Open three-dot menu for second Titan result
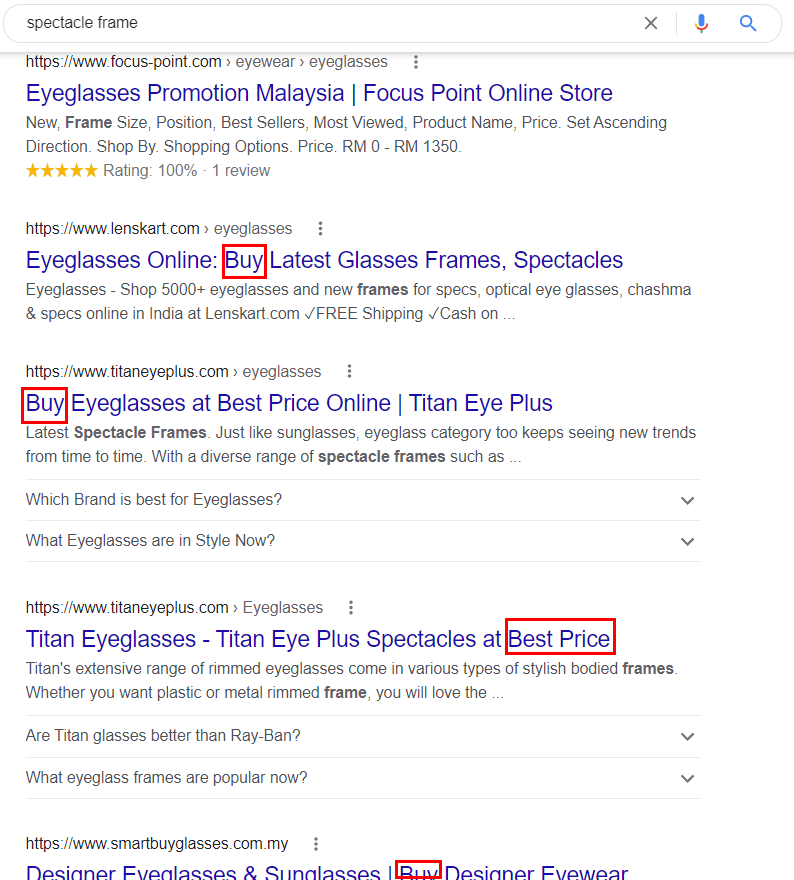Image resolution: width=794 pixels, height=880 pixels. pos(351,607)
